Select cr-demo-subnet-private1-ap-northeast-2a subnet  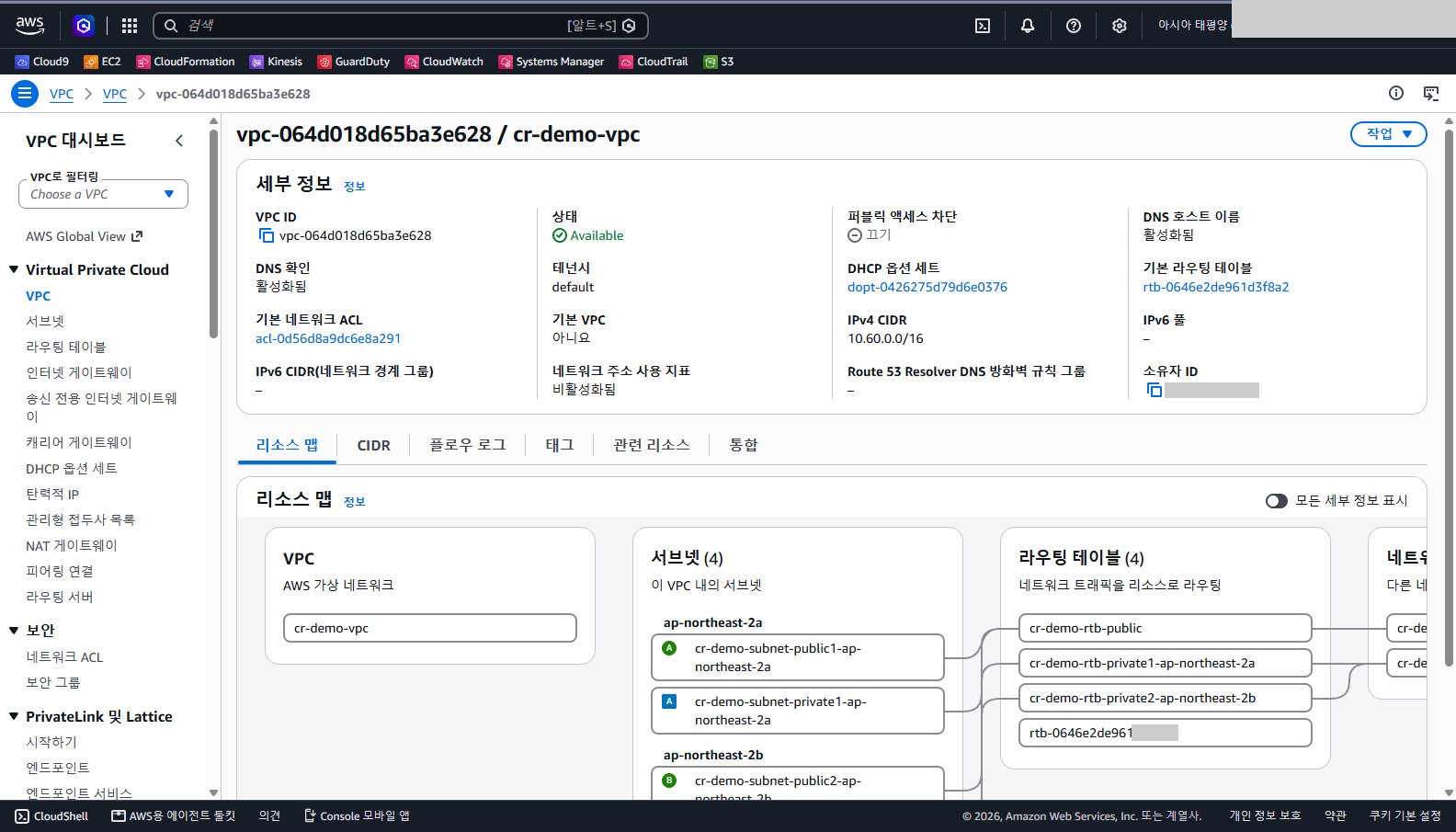(797, 711)
